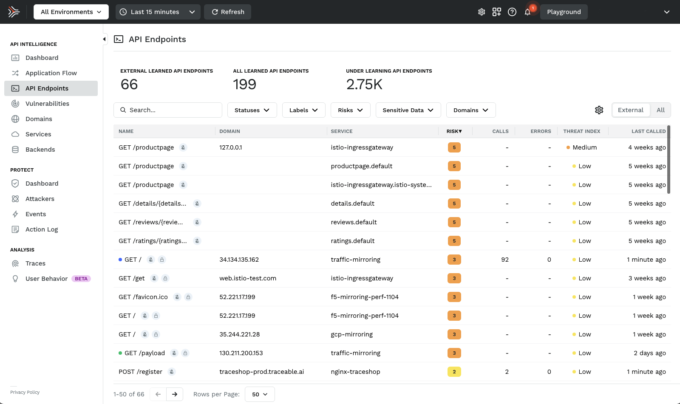The width and height of the screenshot is (680, 404).
Task: Expand the Last 15 minutes time selector
Action: tap(156, 12)
